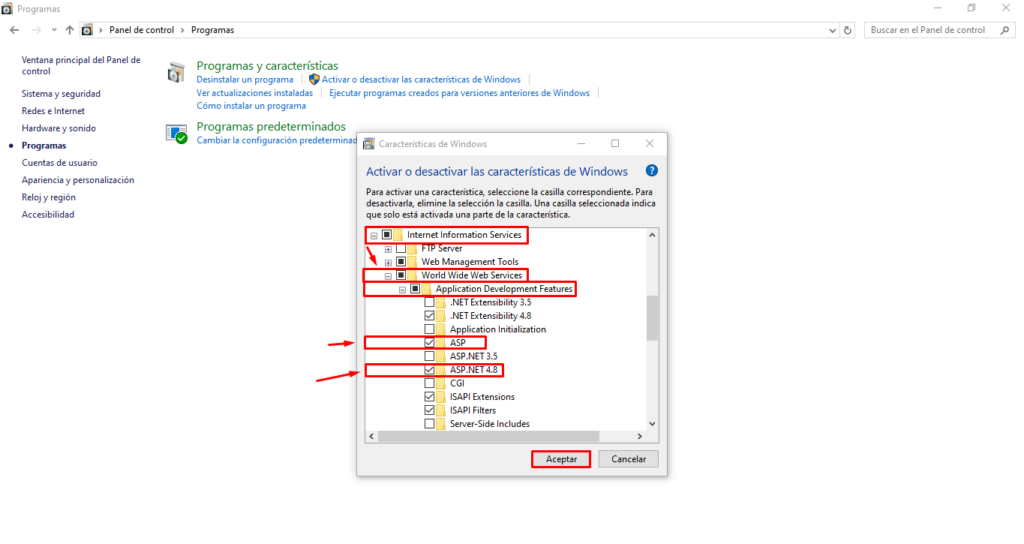Open Cambiar la configuración predeterminada link
This screenshot has height=544, width=1024.
click(x=276, y=140)
